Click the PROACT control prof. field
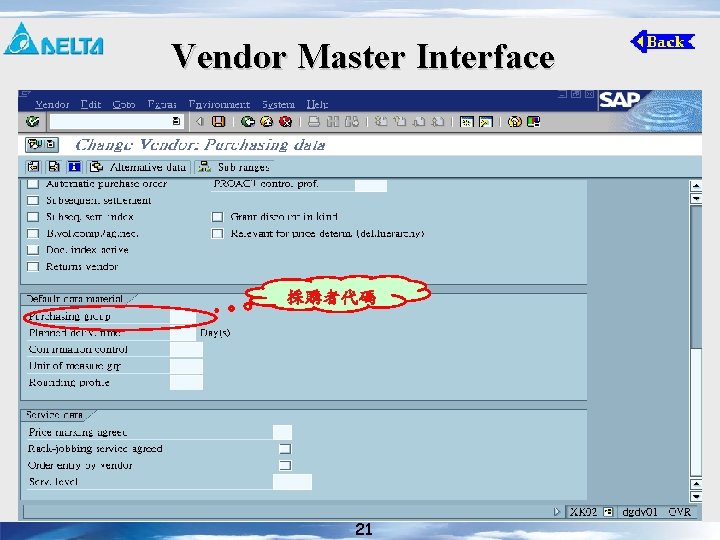The height and width of the screenshot is (540, 720). [371, 185]
